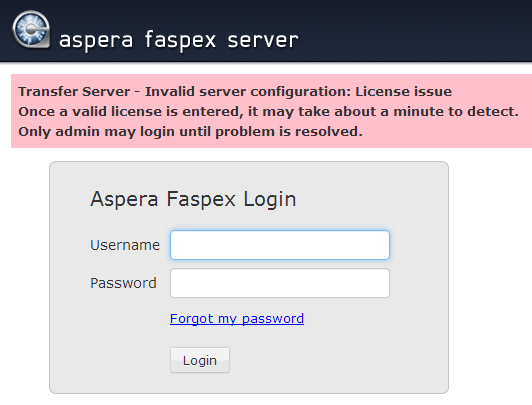Focus the Username input field
This screenshot has width=532, height=405.
tap(280, 245)
